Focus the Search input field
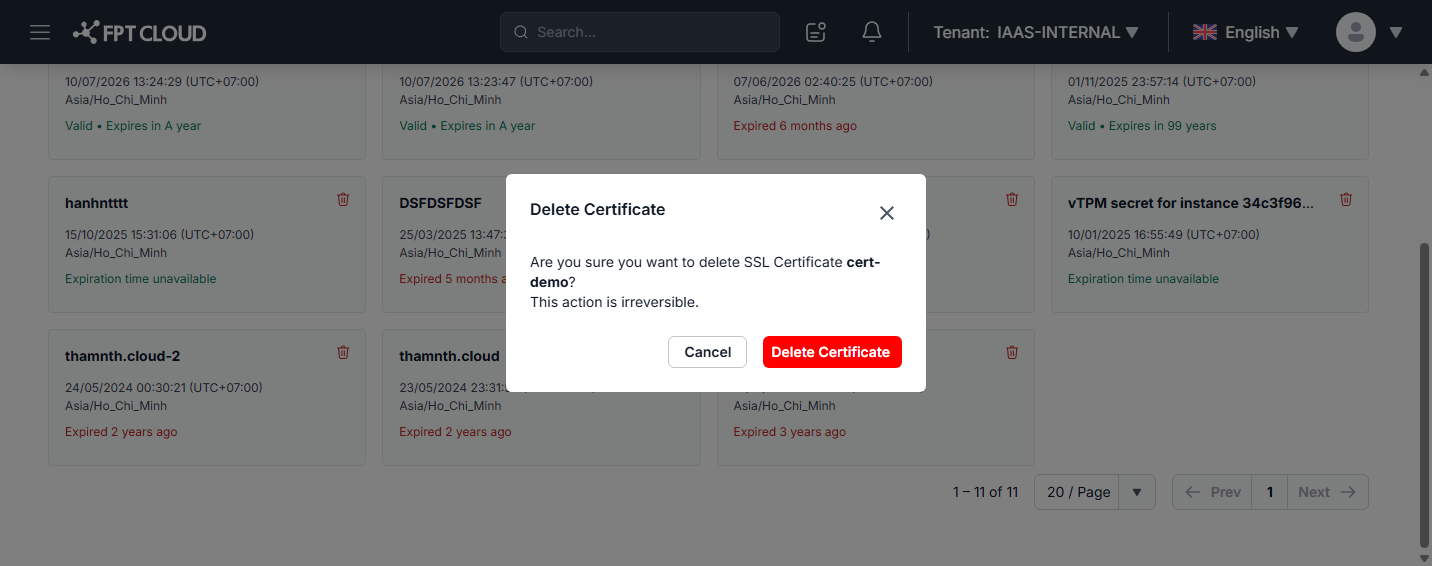 640,32
